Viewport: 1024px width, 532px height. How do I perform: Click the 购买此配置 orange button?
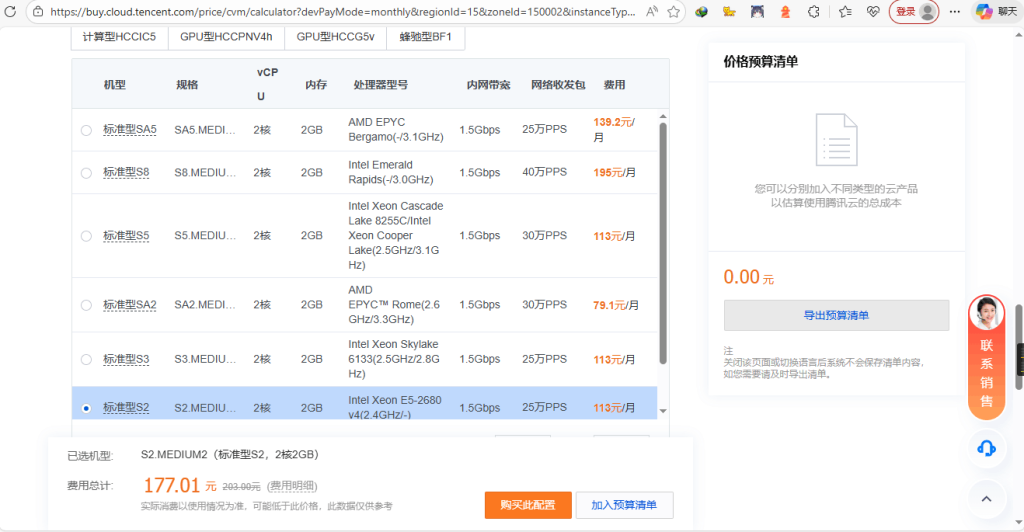[x=527, y=505]
